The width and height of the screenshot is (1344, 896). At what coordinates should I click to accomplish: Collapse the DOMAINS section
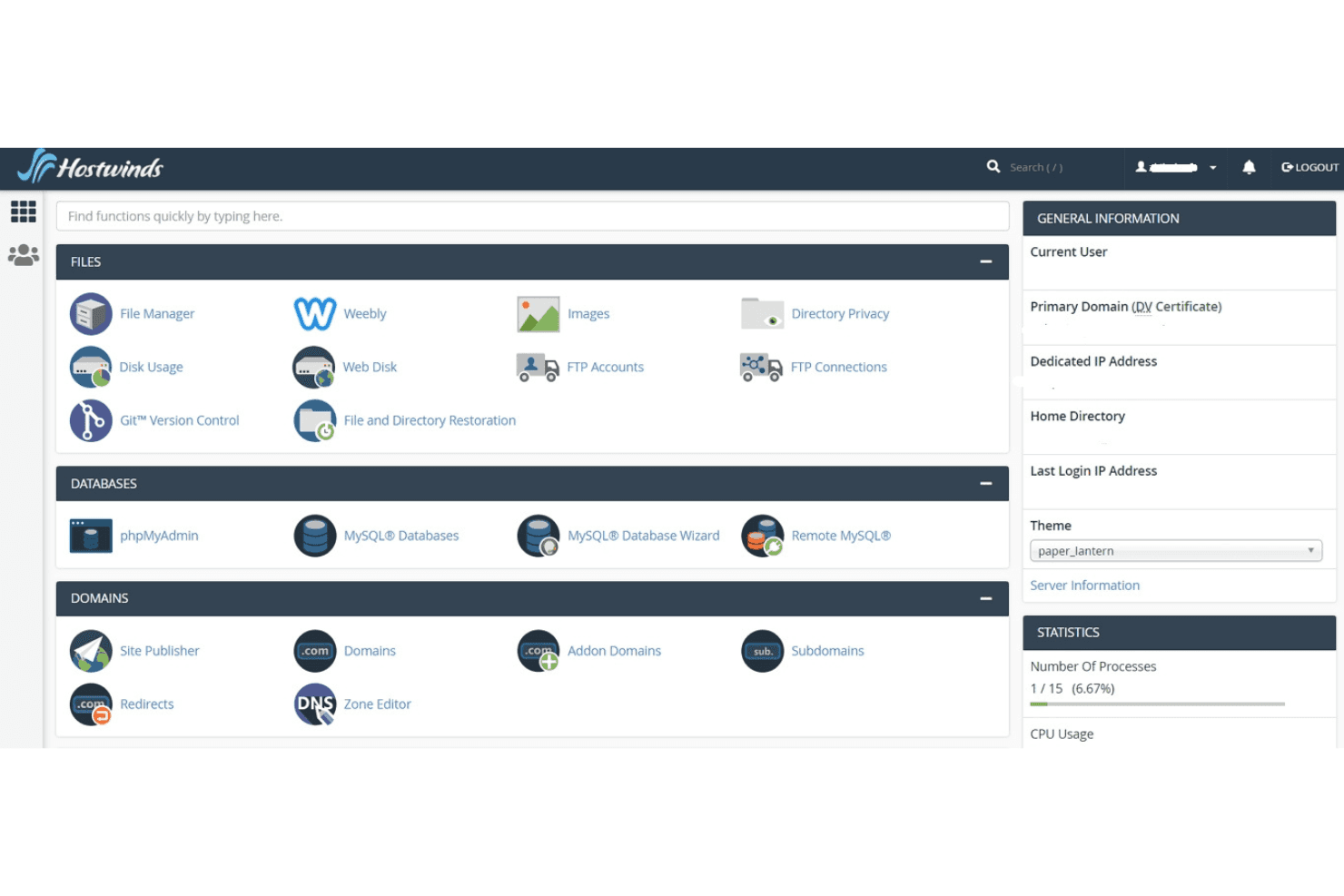click(x=985, y=598)
